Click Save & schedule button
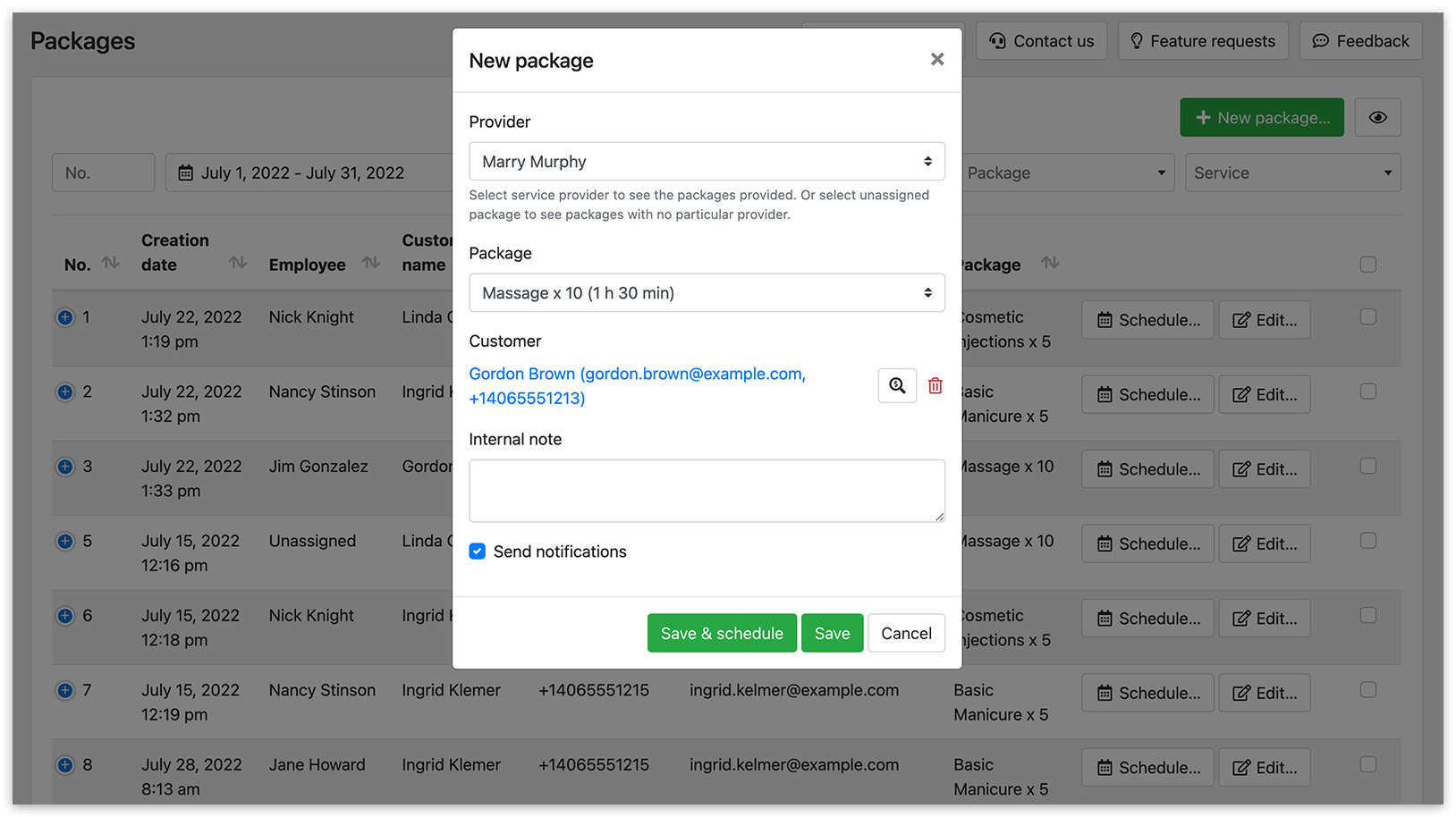 pos(722,633)
